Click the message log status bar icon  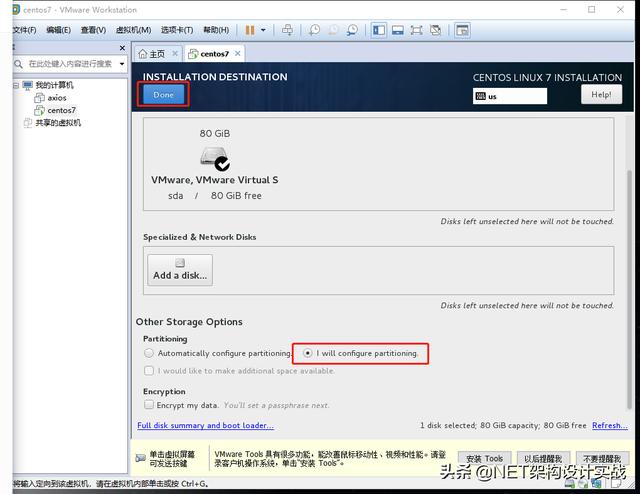tap(616, 484)
